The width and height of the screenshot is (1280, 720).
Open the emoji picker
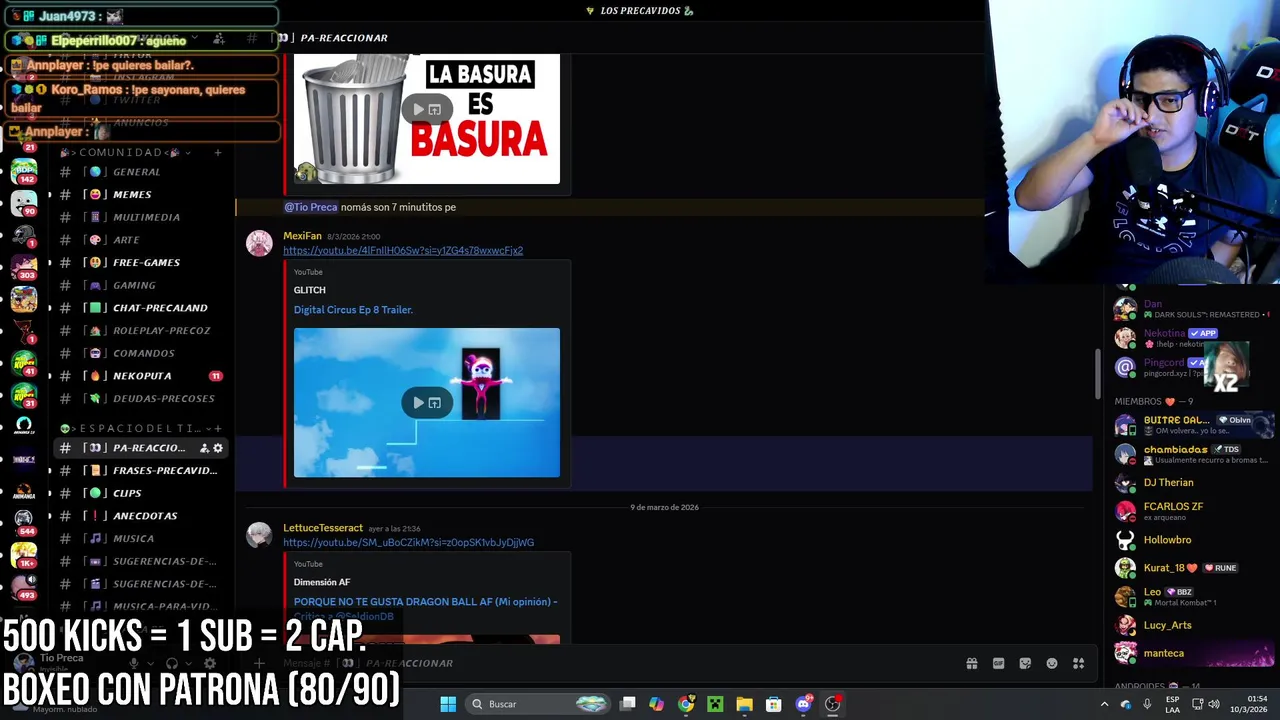[1052, 663]
